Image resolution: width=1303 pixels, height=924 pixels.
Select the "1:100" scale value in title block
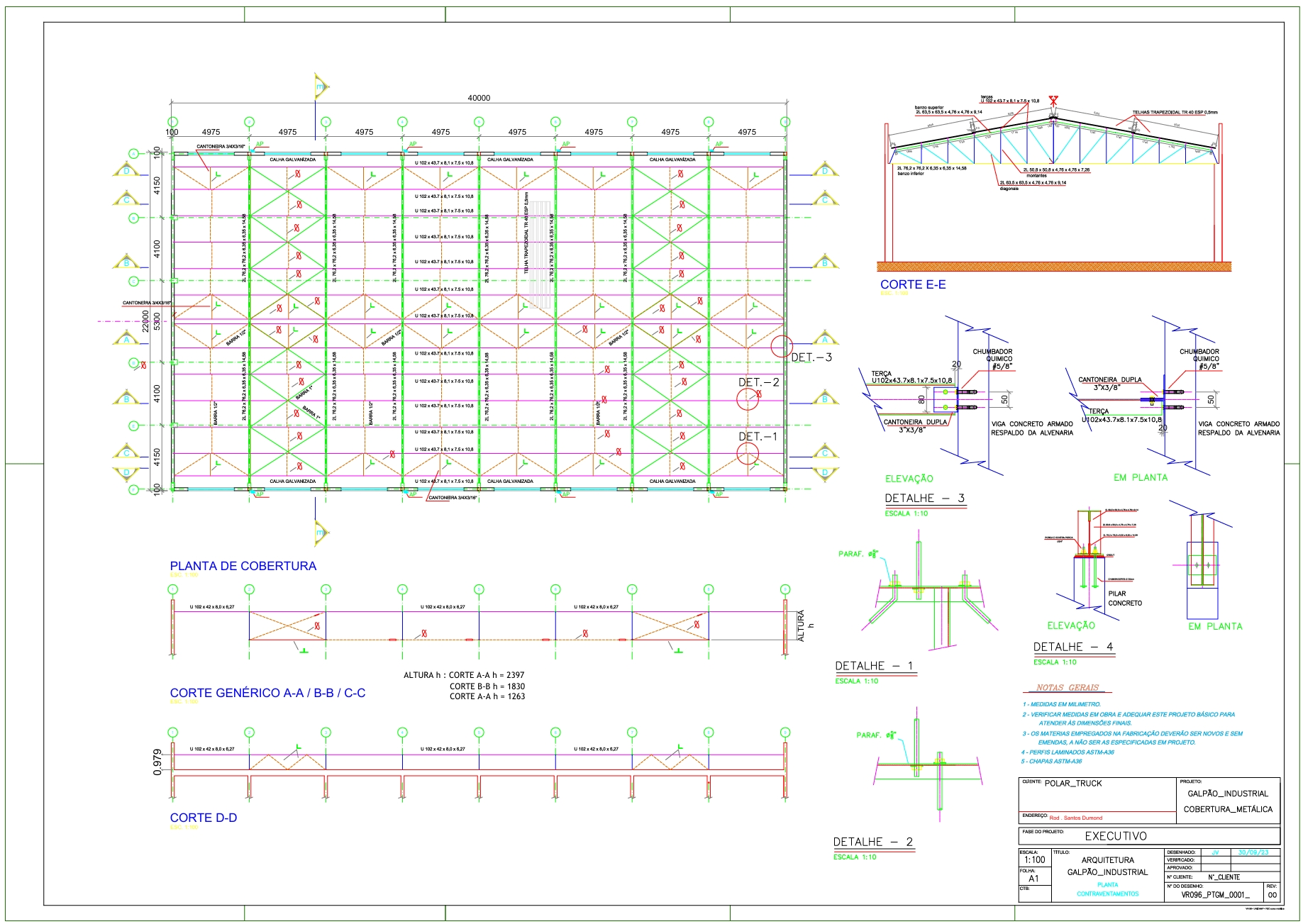click(x=1034, y=859)
